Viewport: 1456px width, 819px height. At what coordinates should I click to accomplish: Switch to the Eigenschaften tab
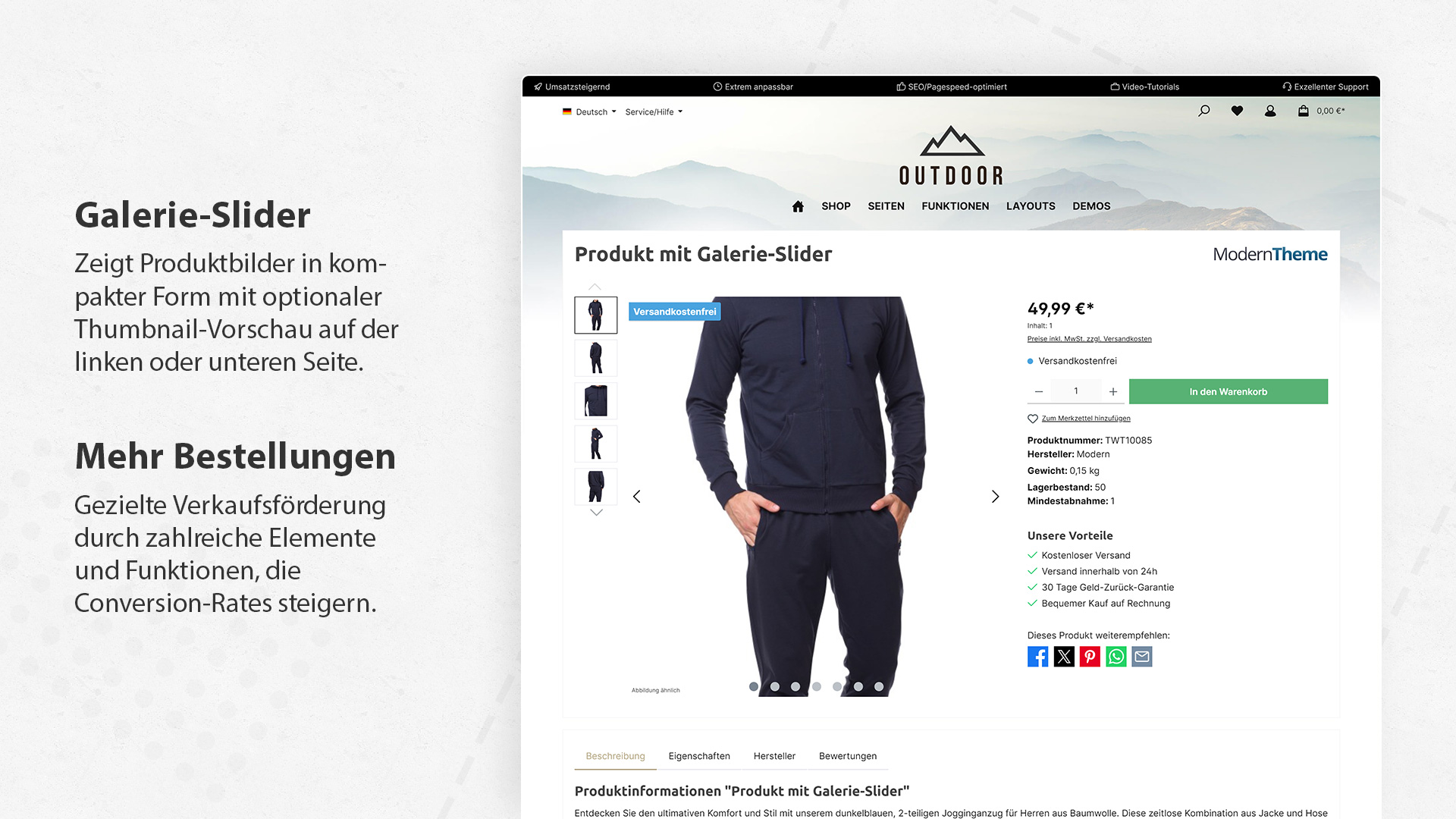tap(699, 756)
